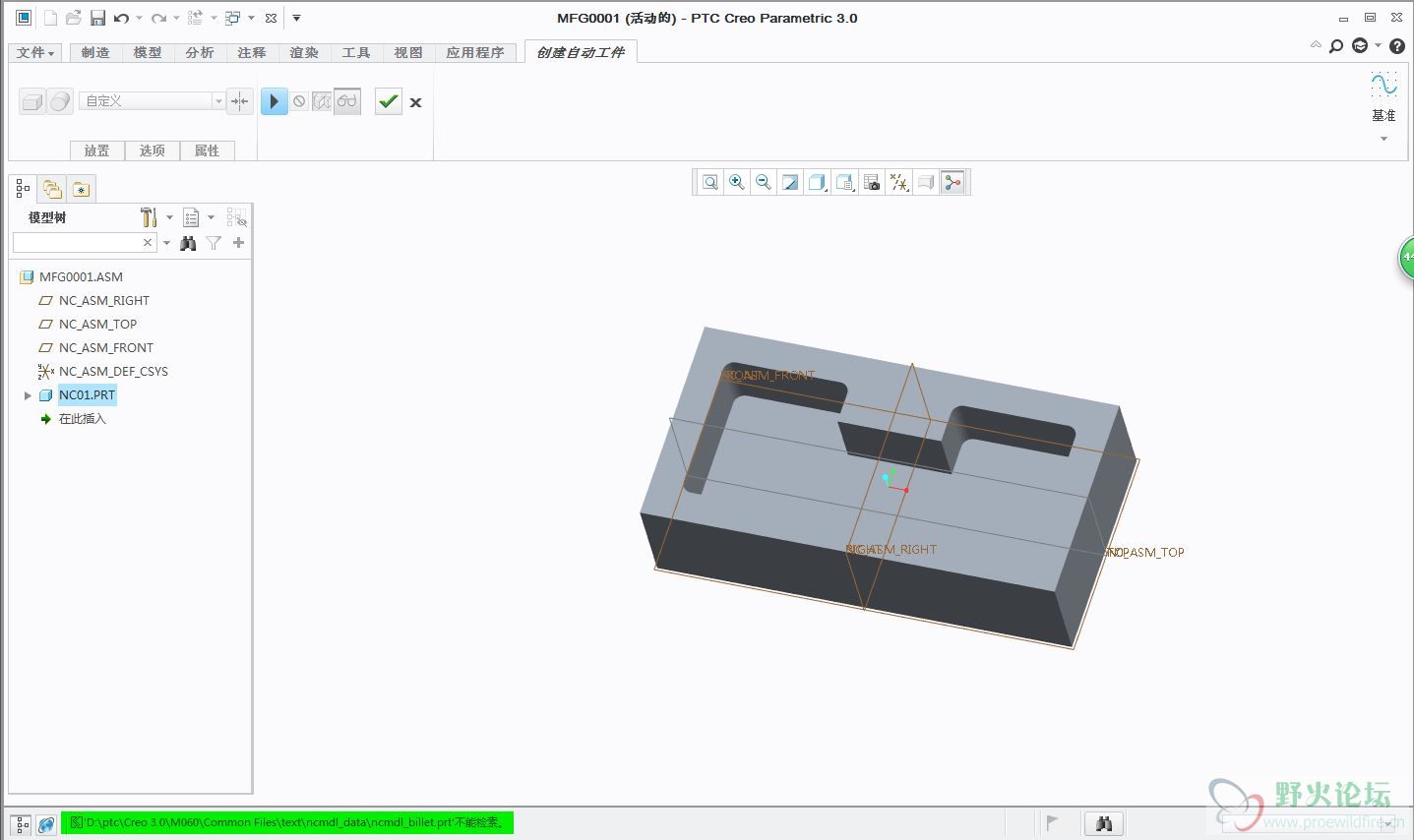
Task: Click the Undo arrow icon
Action: coord(121,18)
